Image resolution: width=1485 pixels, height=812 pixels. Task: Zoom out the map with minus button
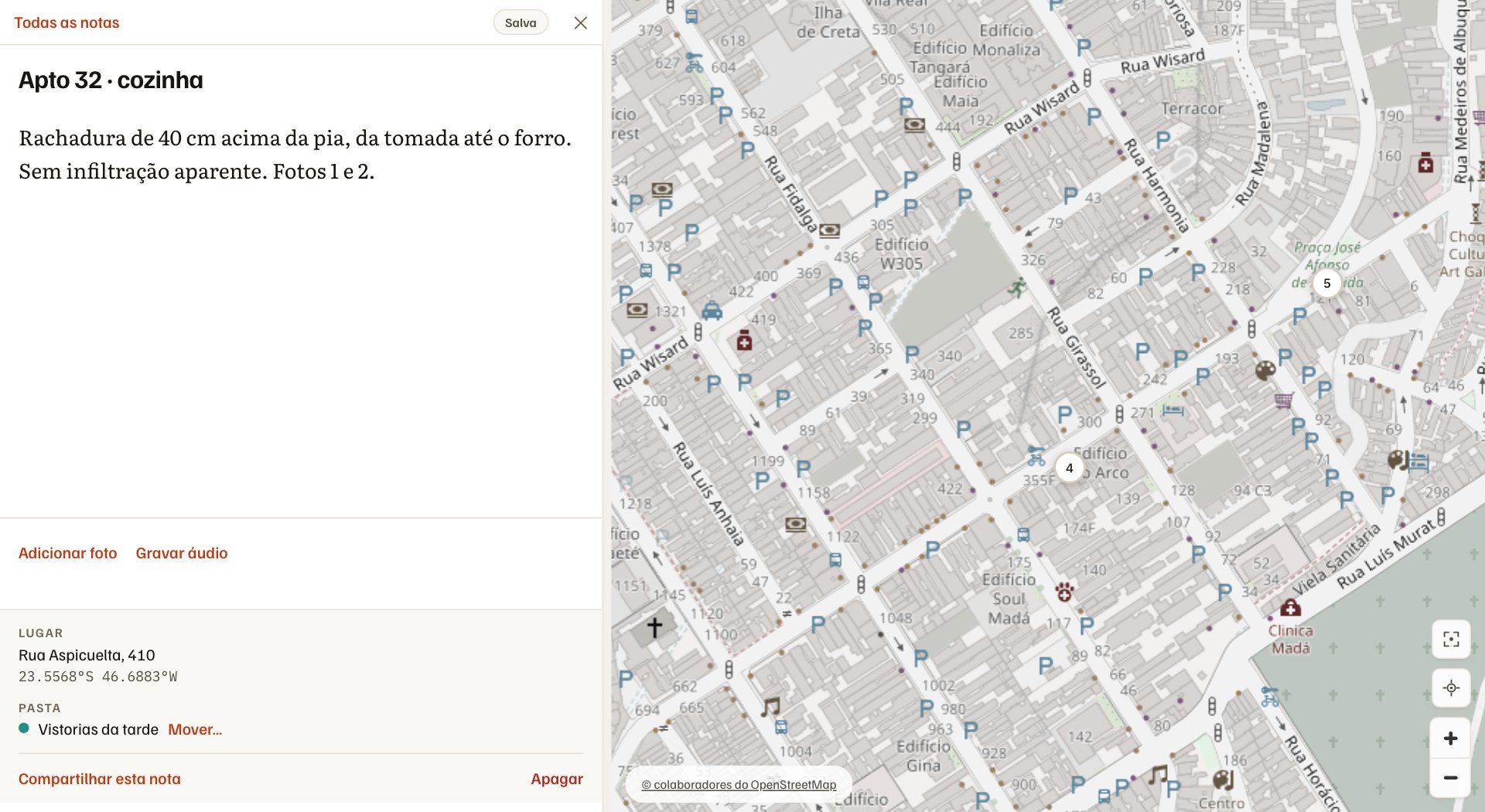[1451, 778]
